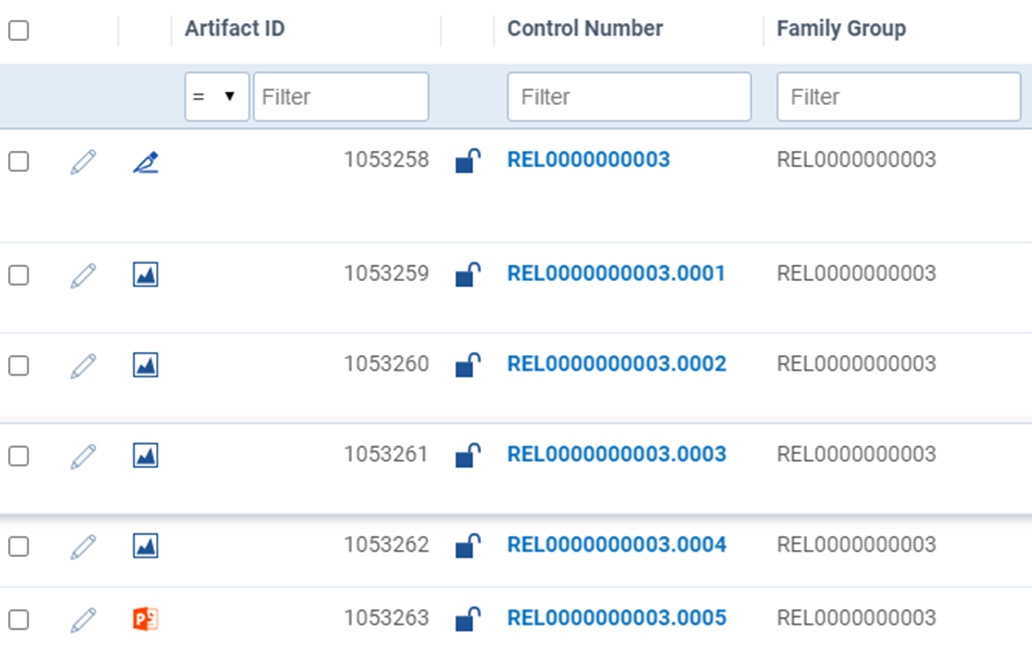Click the unlock padlock icon beside REL0000000003.0004
Screen dimensions: 1032x655
click(468, 546)
